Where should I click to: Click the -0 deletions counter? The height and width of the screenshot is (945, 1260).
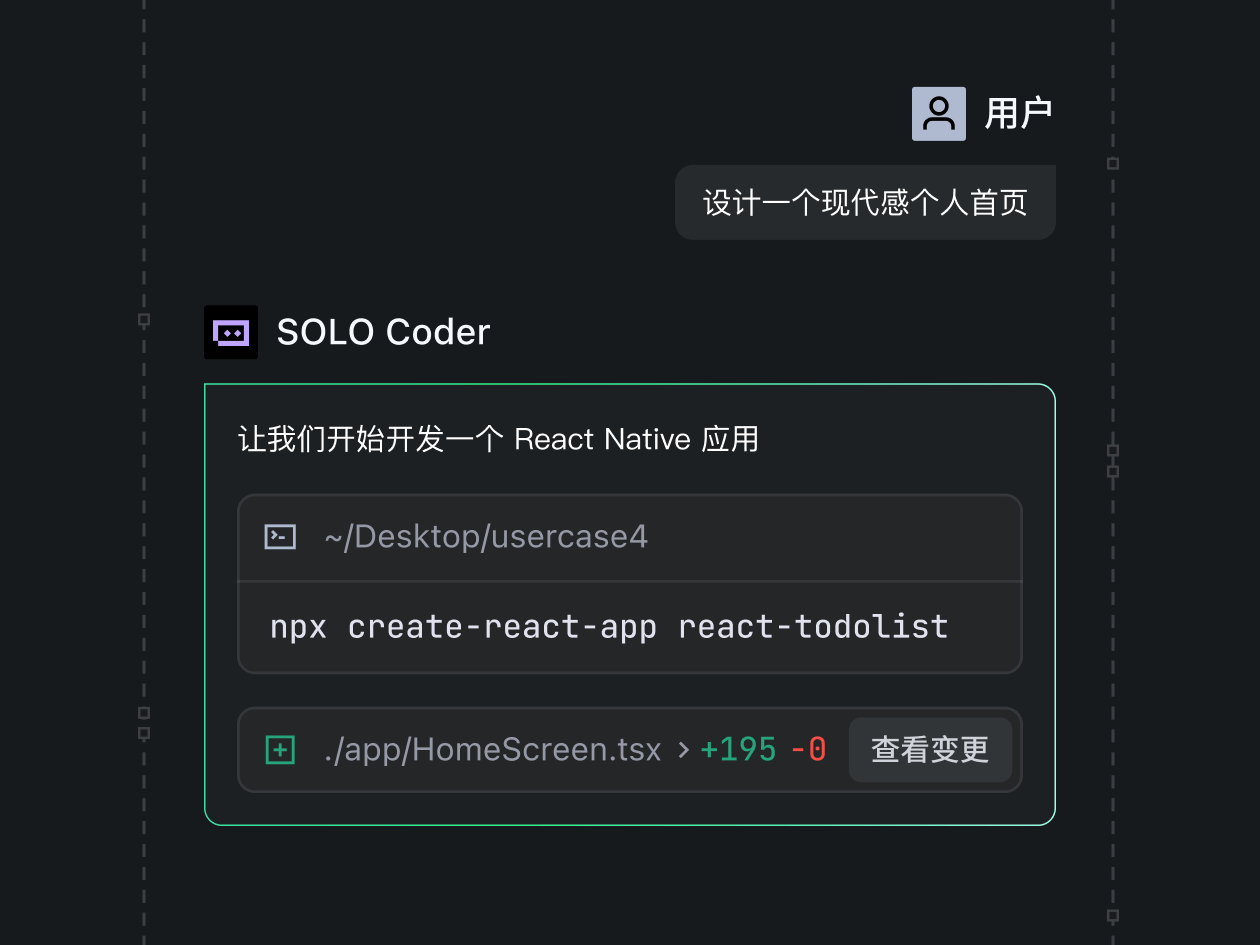click(808, 749)
